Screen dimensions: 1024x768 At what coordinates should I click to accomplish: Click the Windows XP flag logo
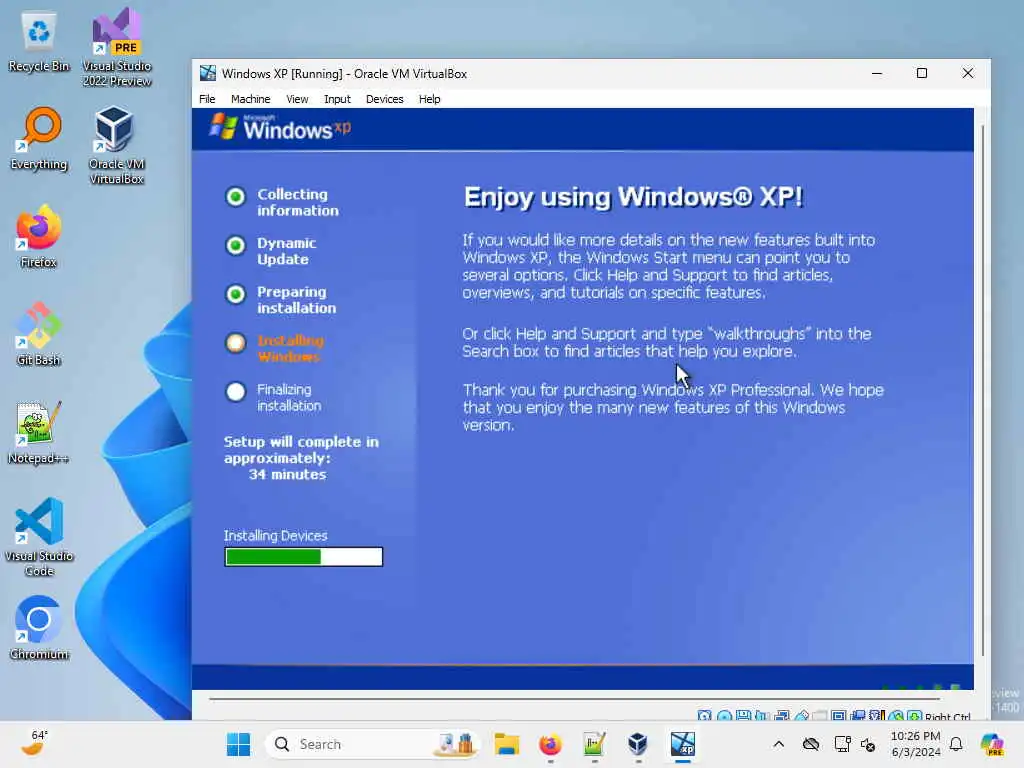223,126
